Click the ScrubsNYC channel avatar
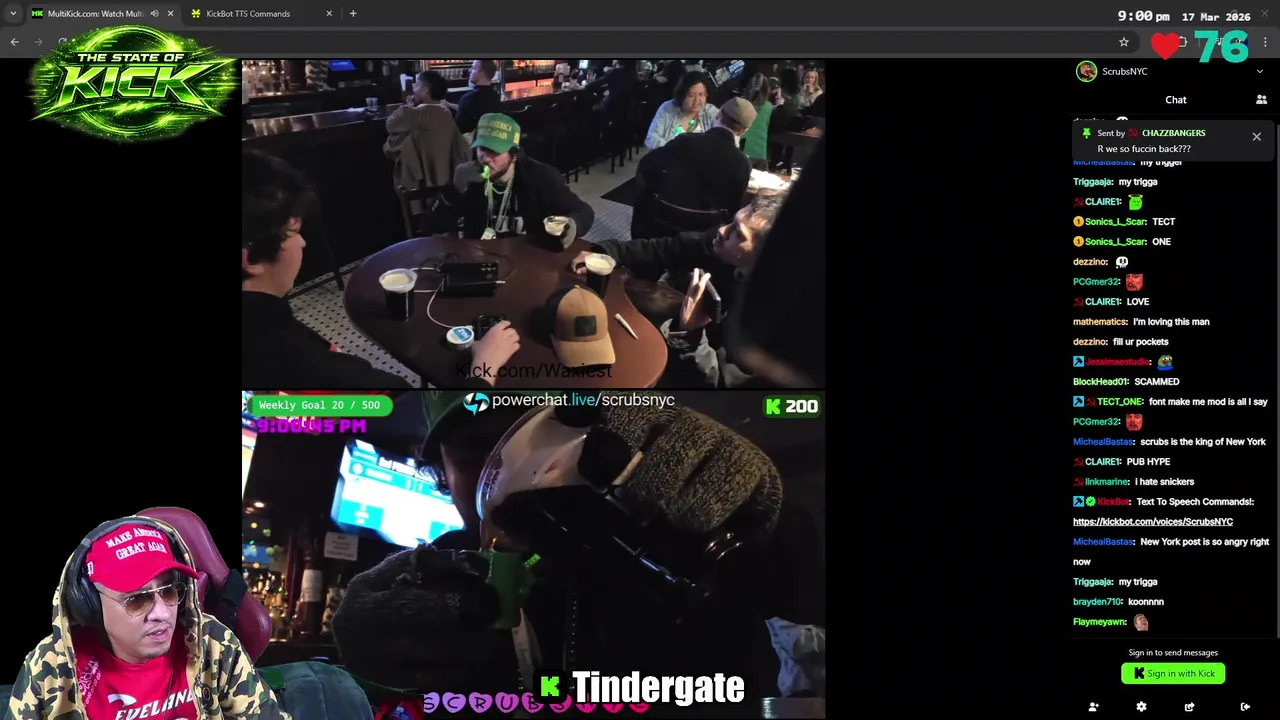This screenshot has height=720, width=1280. [x=1086, y=71]
